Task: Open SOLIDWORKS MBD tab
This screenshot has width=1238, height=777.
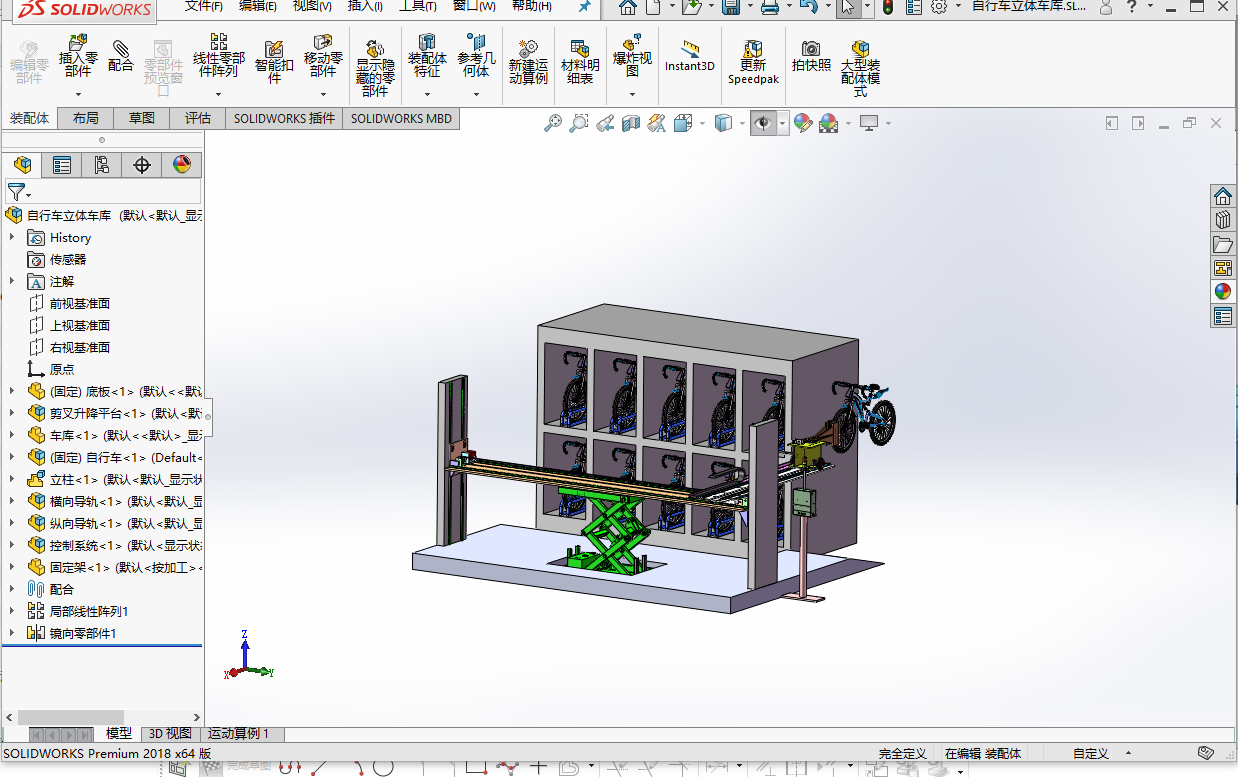Action: (x=401, y=118)
